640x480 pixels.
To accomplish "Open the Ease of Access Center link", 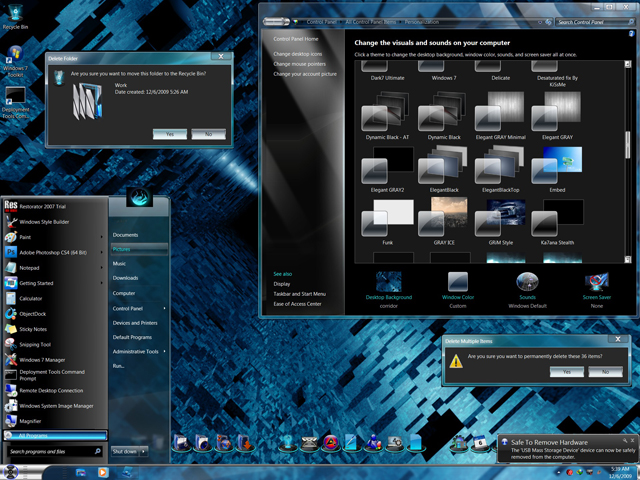I will [x=297, y=304].
